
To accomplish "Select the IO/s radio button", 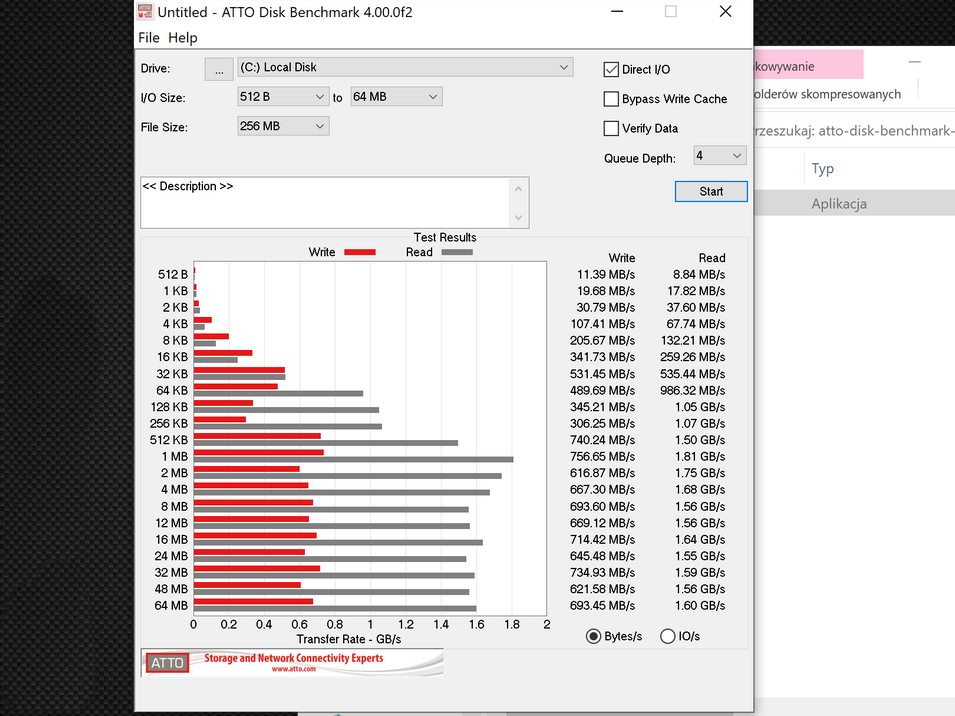I will (668, 636).
